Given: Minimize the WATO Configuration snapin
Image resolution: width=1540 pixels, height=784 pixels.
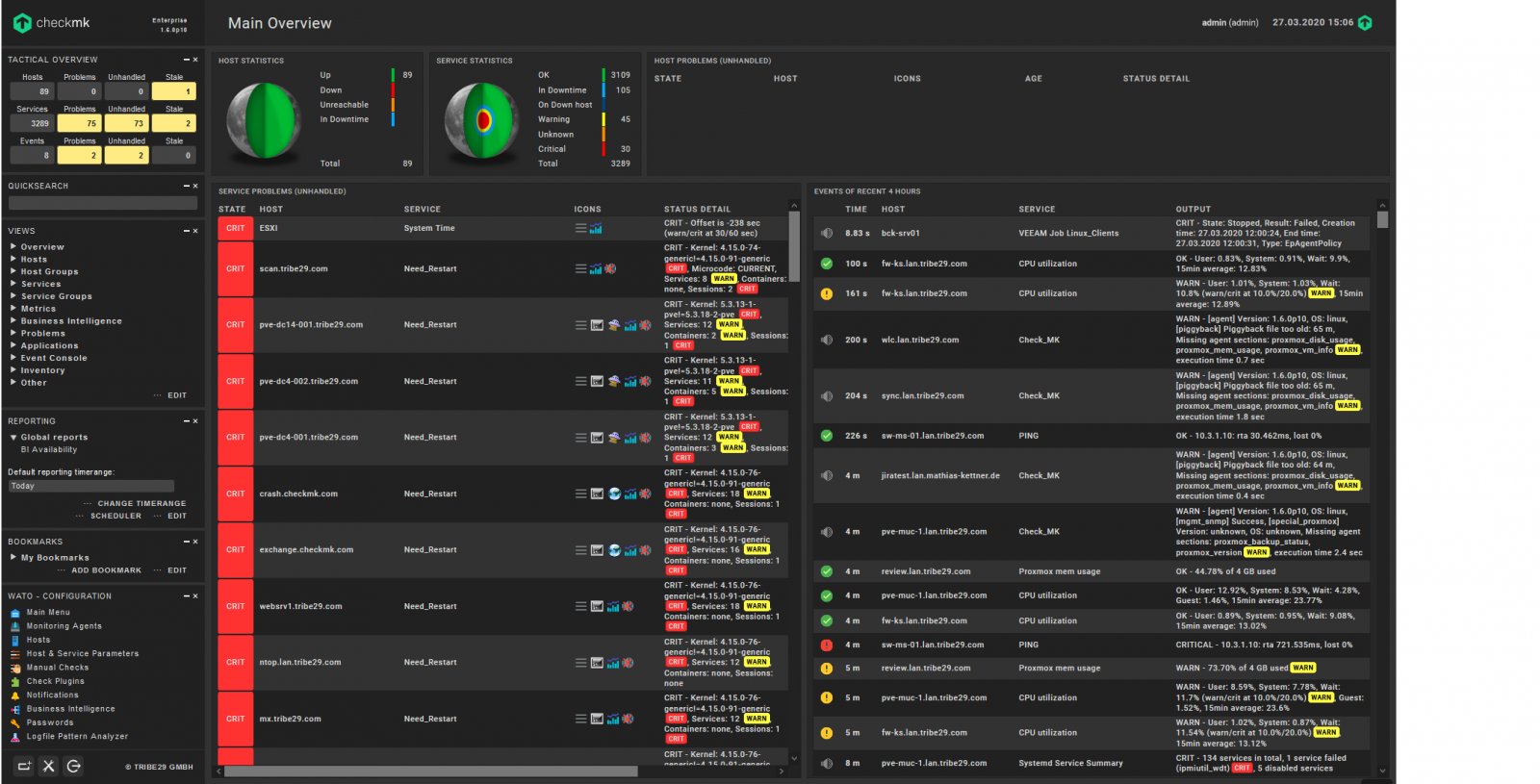Looking at the screenshot, I should [x=187, y=596].
